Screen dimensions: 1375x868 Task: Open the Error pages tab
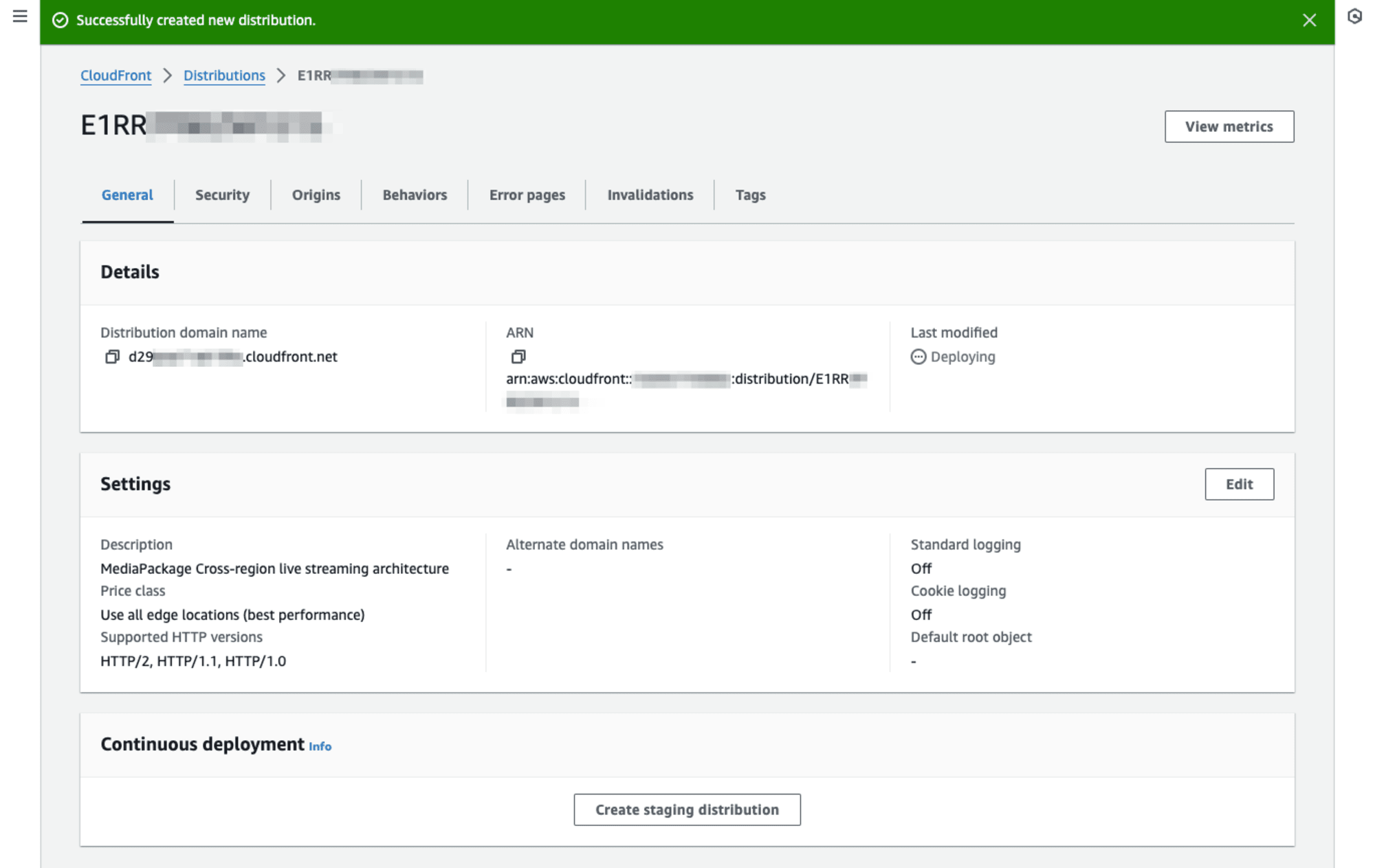(x=527, y=195)
